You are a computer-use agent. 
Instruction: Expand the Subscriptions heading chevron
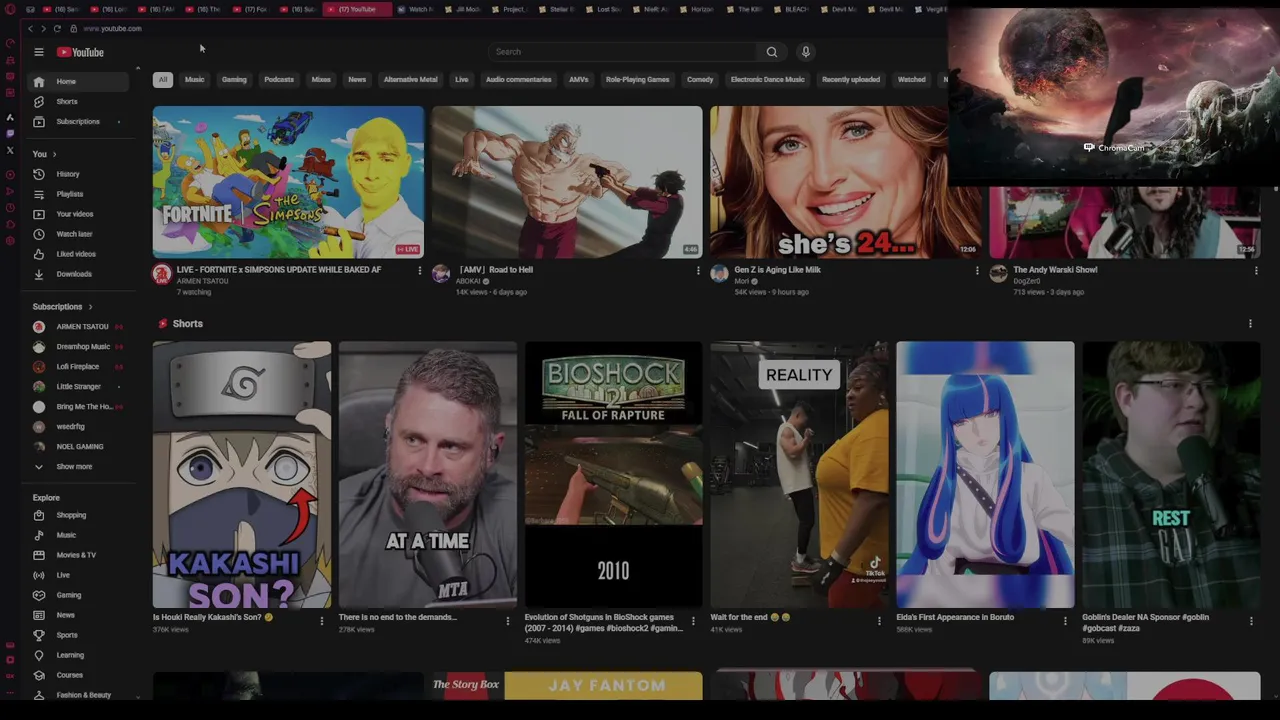[x=90, y=307]
